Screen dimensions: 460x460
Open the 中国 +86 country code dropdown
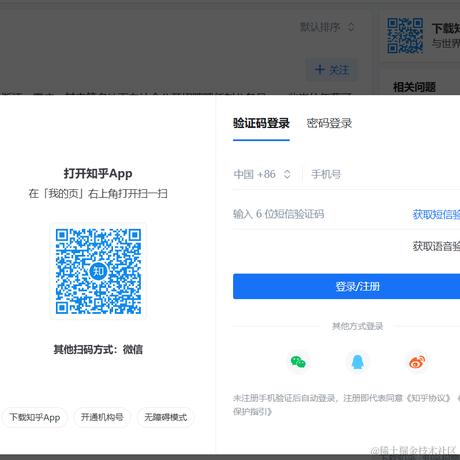pyautogui.click(x=262, y=174)
